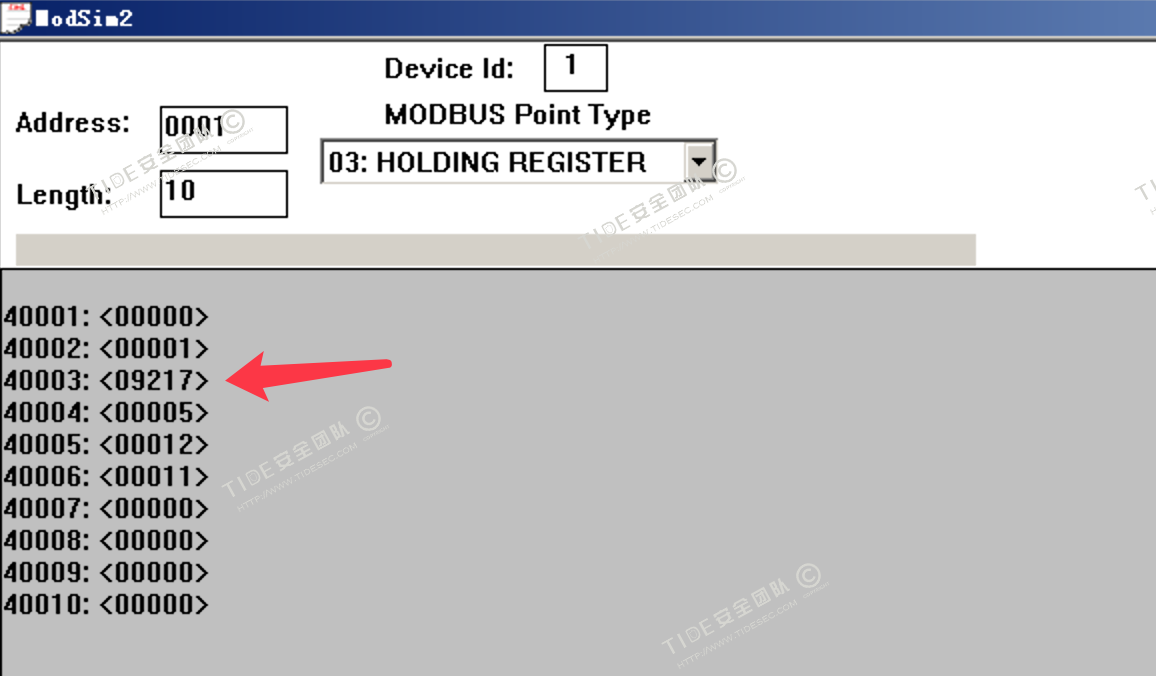Viewport: 1156px width, 676px height.
Task: Click the MODBUS Point Type label
Action: coord(518,114)
